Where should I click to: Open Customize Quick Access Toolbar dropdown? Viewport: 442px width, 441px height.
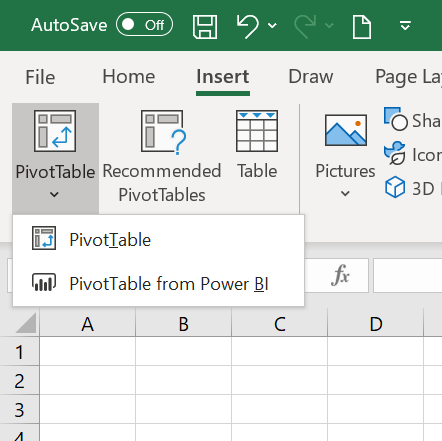click(x=405, y=25)
